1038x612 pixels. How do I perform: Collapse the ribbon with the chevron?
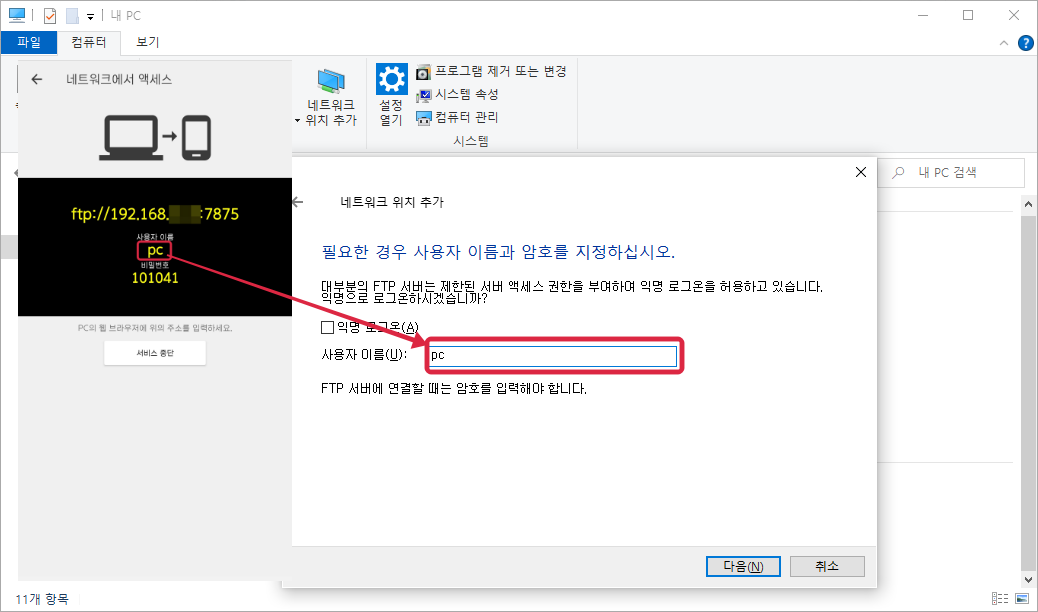(x=1004, y=43)
